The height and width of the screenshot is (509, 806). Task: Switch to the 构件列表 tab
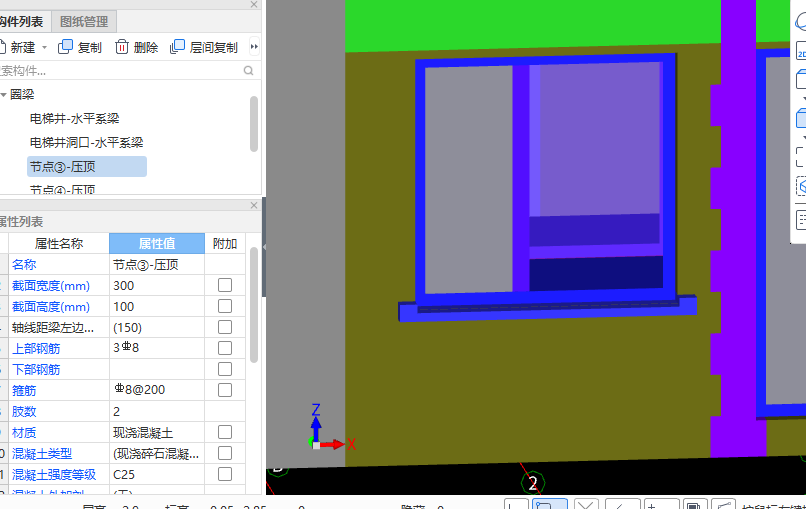pyautogui.click(x=22, y=22)
